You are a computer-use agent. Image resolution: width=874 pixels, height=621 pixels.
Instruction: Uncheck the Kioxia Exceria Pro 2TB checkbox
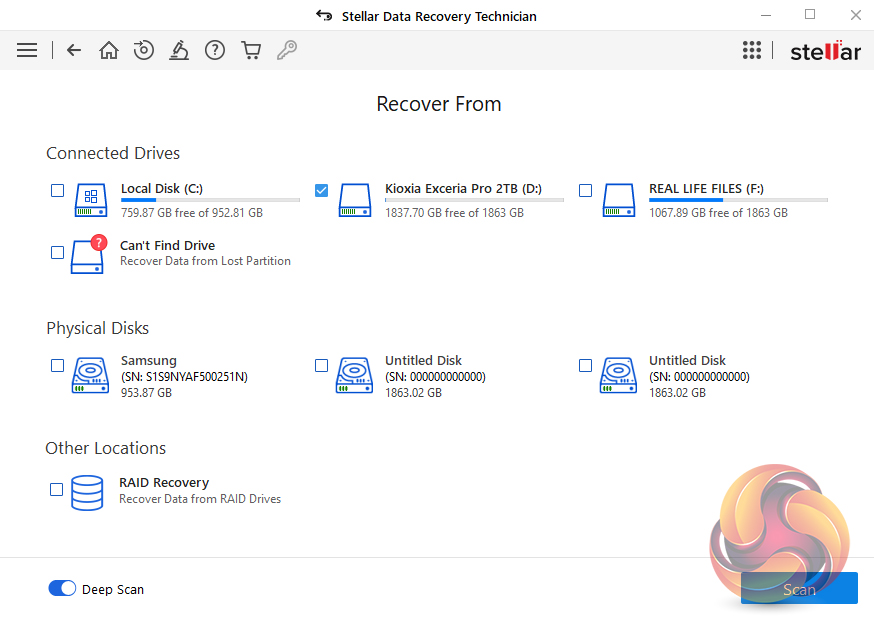click(322, 191)
